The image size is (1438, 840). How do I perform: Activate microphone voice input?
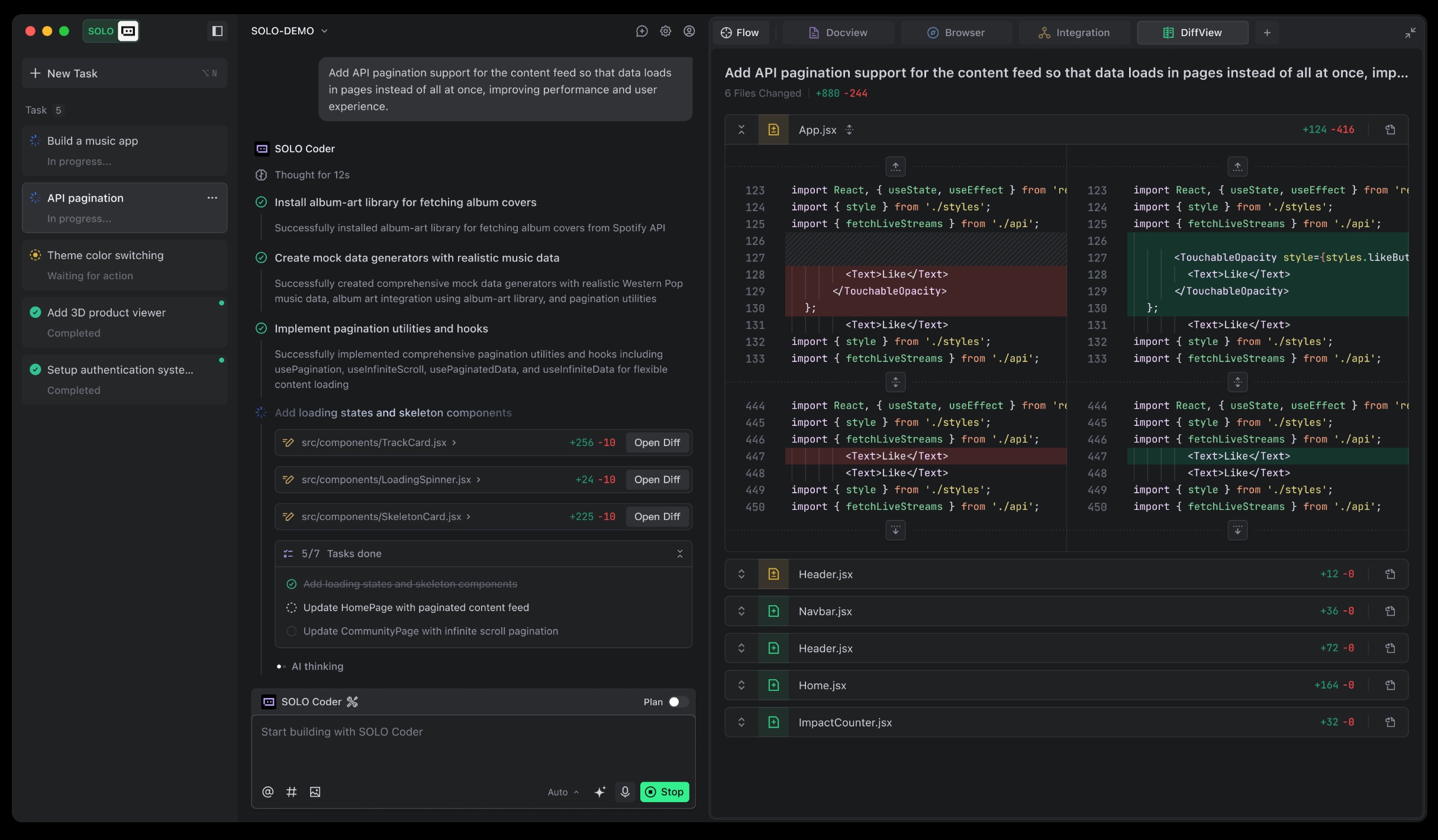(x=625, y=792)
